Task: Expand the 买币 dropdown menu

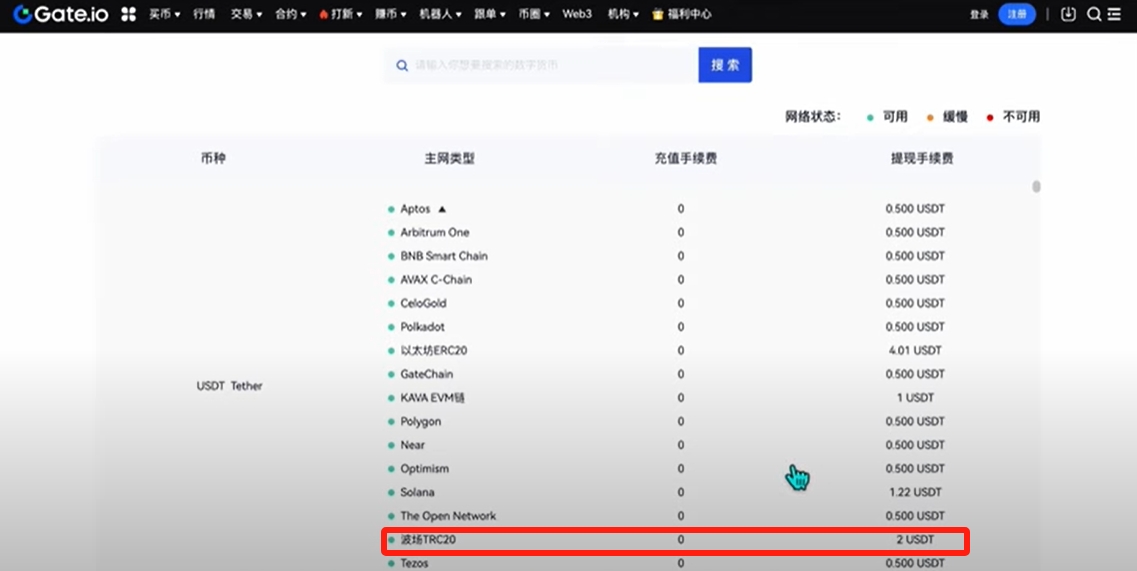Action: click(x=165, y=14)
